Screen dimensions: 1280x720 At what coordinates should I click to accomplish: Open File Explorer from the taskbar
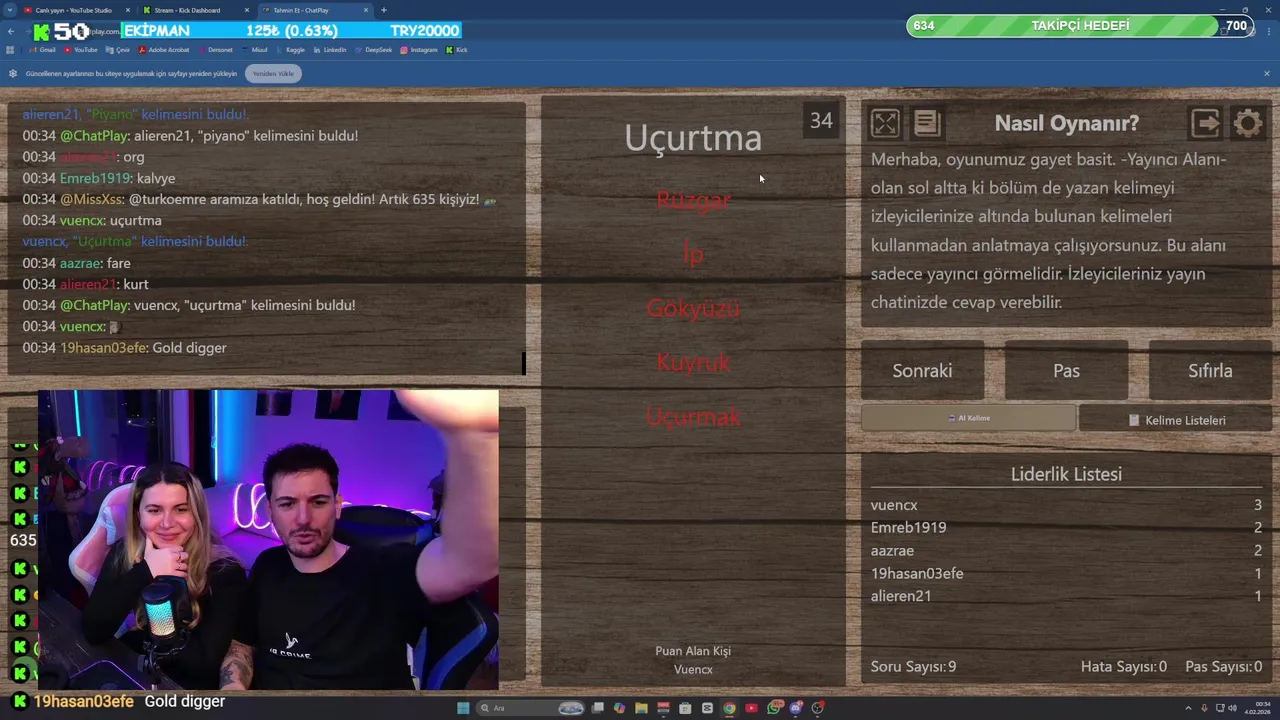[641, 708]
